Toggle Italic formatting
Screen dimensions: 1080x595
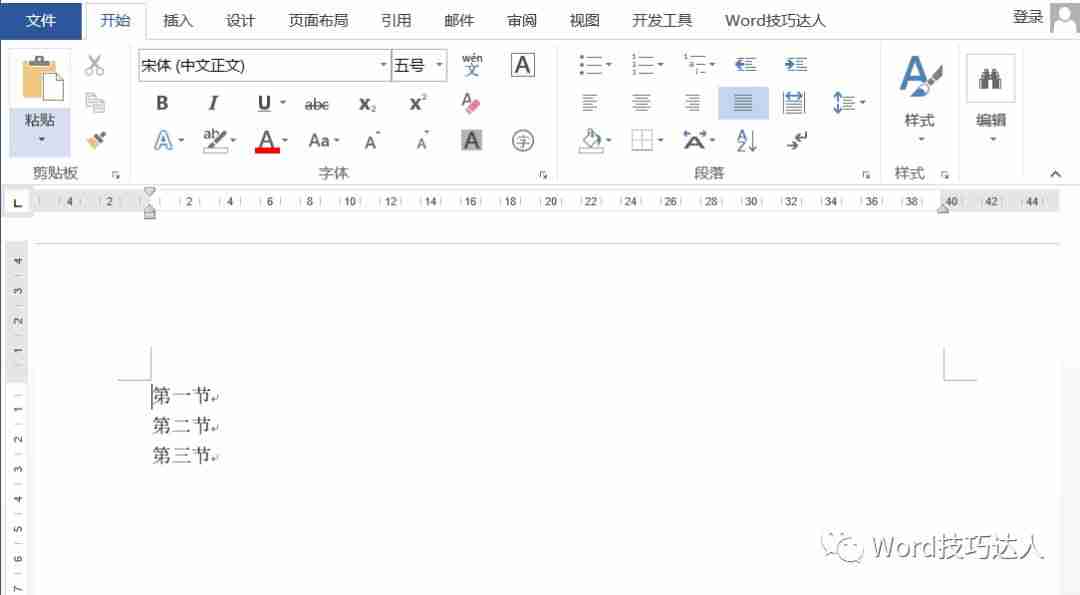pyautogui.click(x=213, y=104)
